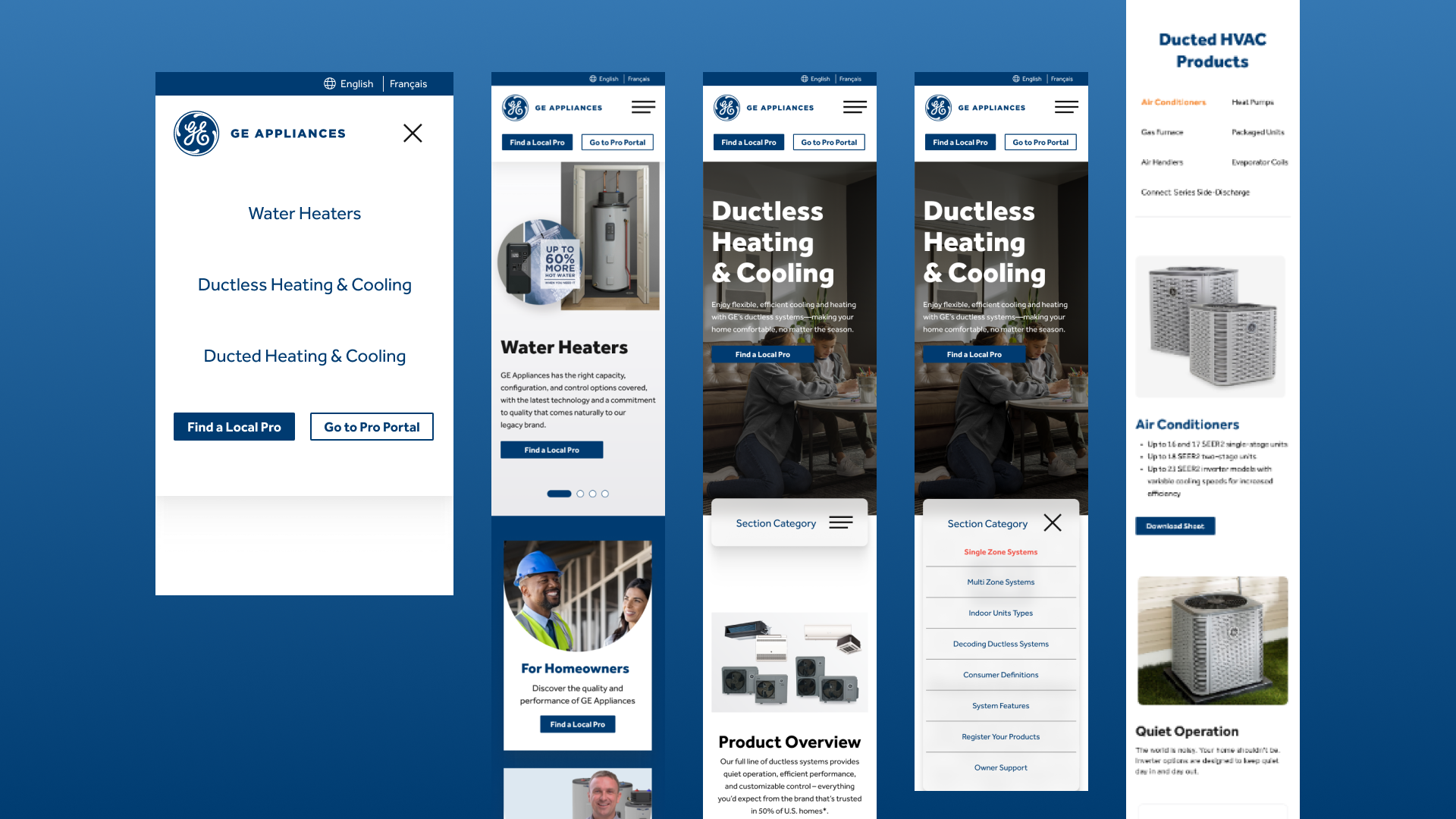Click Quiet Operation outdoor unit photo

[x=1213, y=641]
